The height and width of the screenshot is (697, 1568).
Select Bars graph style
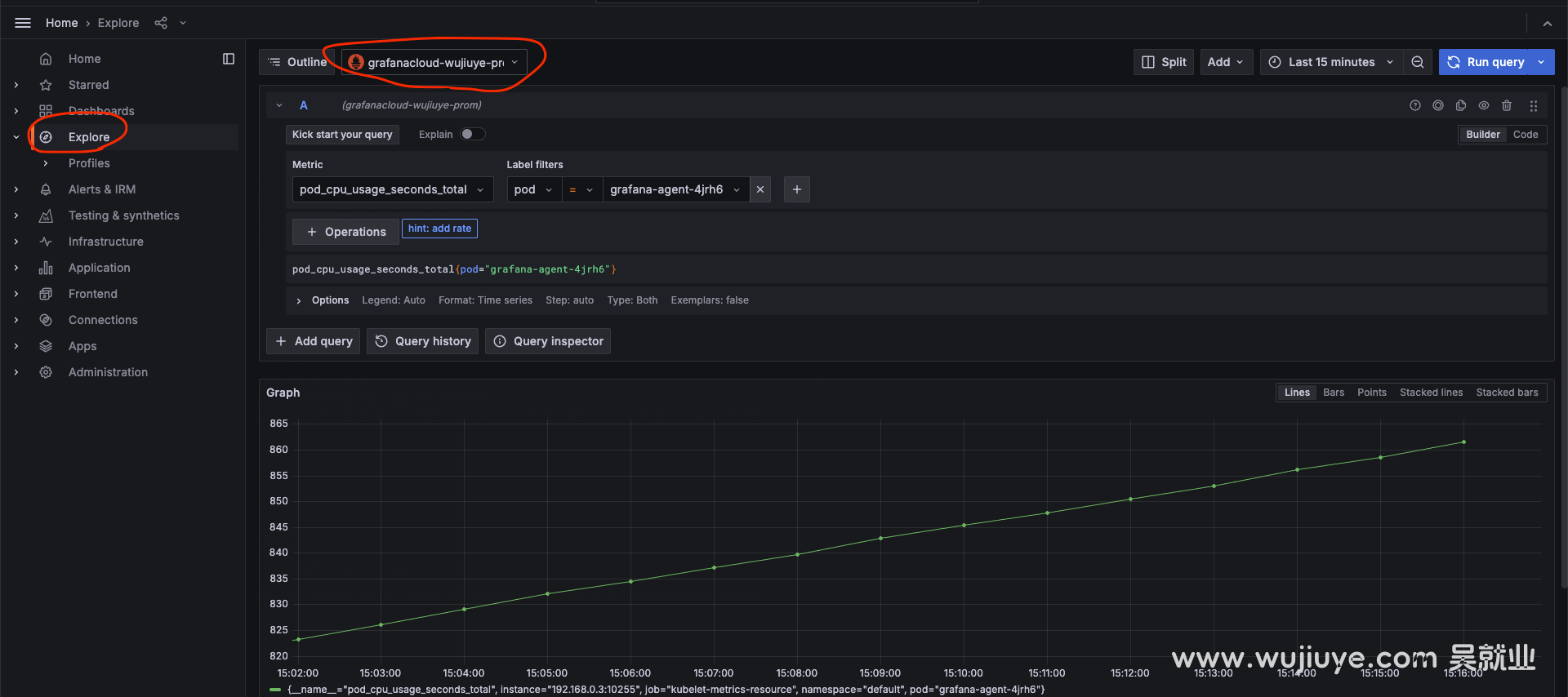coord(1334,393)
